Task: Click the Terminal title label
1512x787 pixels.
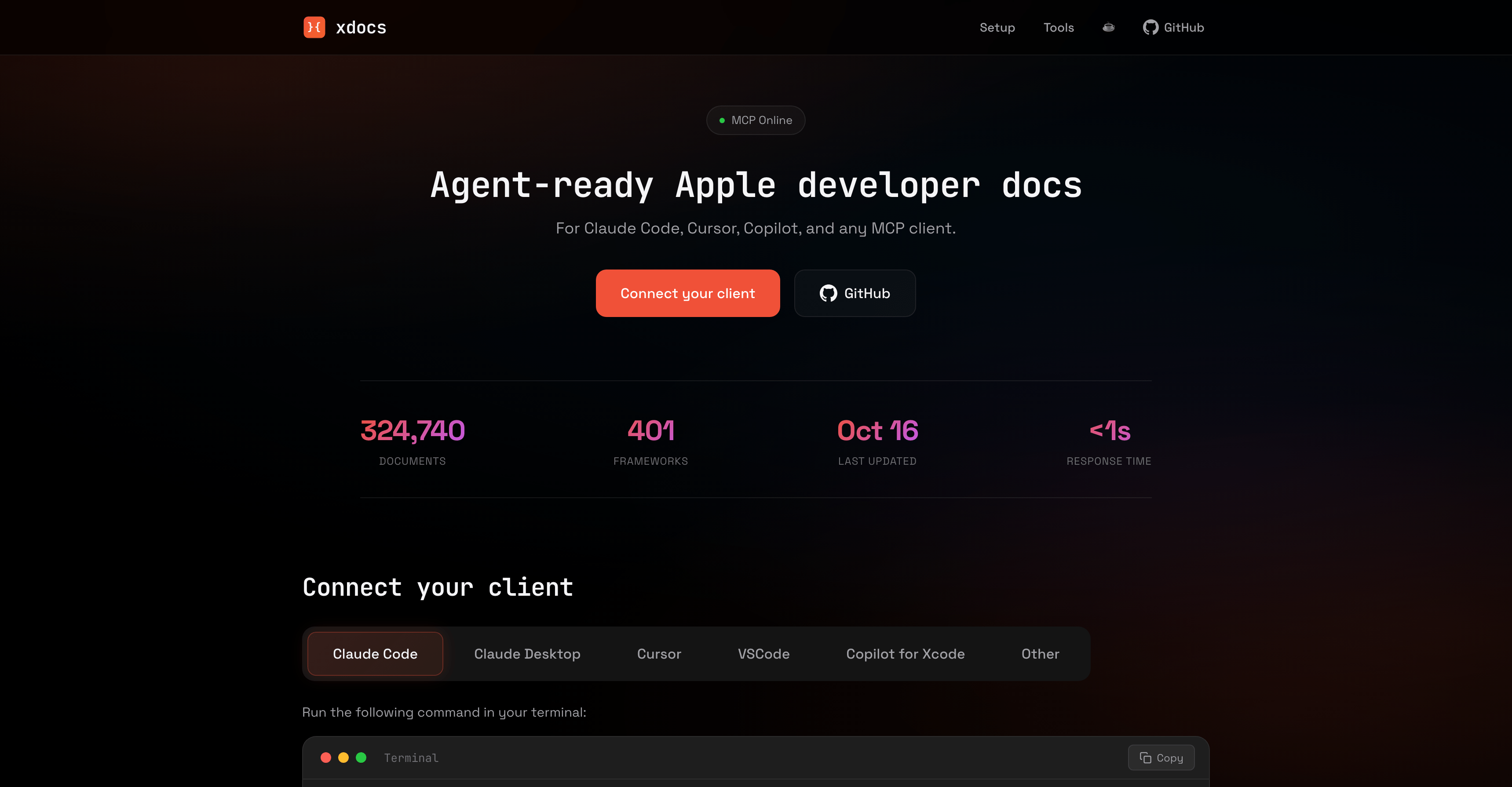Action: click(x=412, y=758)
